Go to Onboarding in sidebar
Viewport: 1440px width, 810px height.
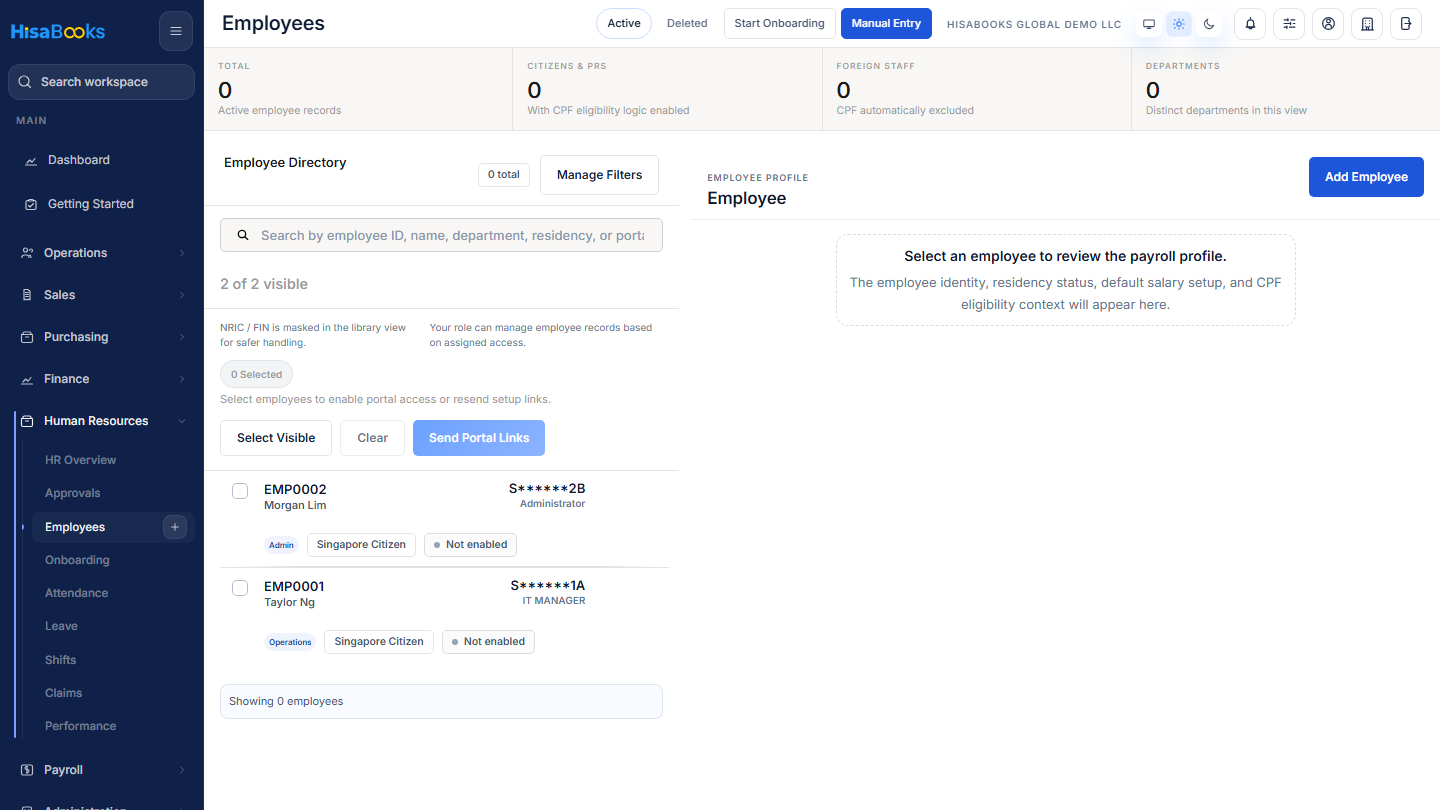click(77, 560)
